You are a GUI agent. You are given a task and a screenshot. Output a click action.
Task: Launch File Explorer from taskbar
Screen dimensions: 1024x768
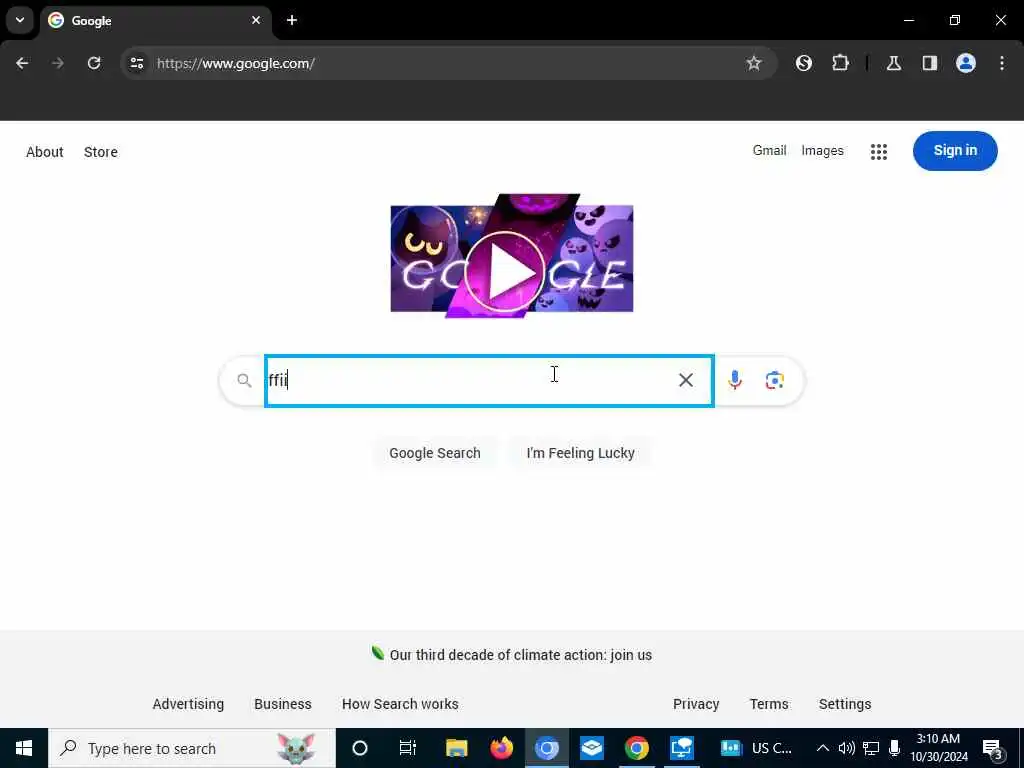click(x=456, y=748)
